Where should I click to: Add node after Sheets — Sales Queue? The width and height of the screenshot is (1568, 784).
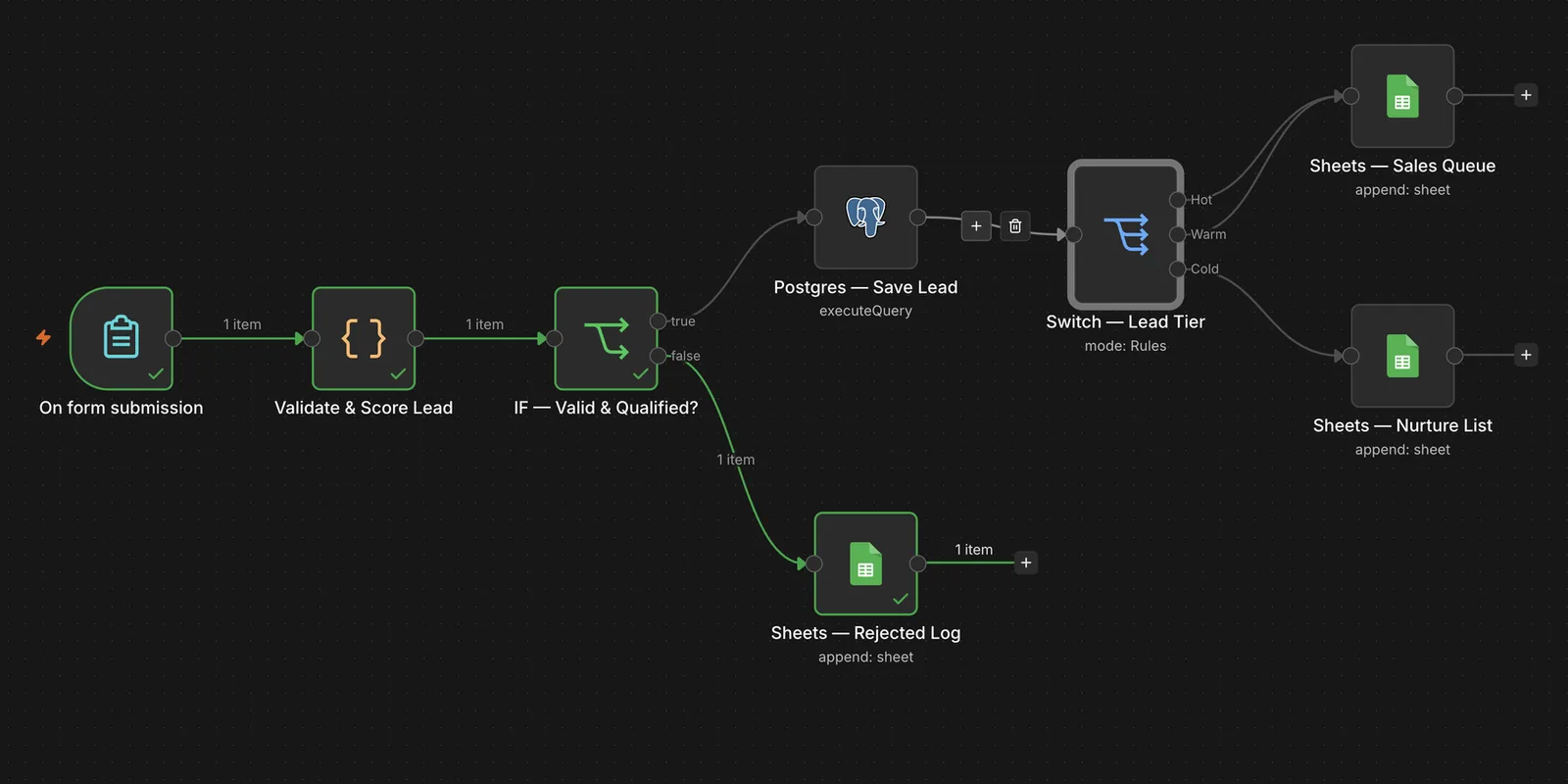1526,95
